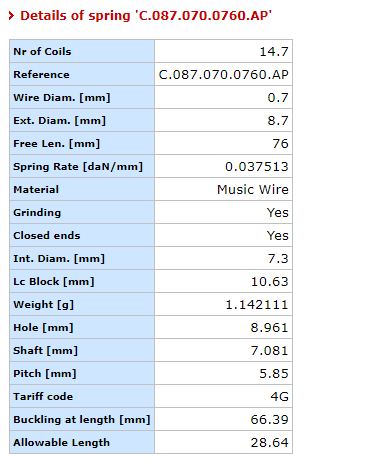This screenshot has height=467, width=368.
Task: Select the internal diameter value 7.3
Action: (x=278, y=259)
